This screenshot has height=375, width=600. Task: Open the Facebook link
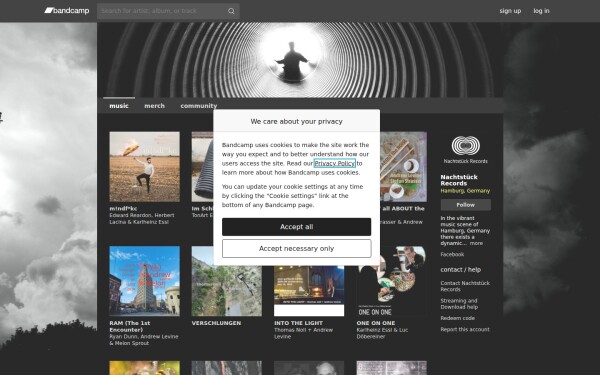pyautogui.click(x=452, y=254)
